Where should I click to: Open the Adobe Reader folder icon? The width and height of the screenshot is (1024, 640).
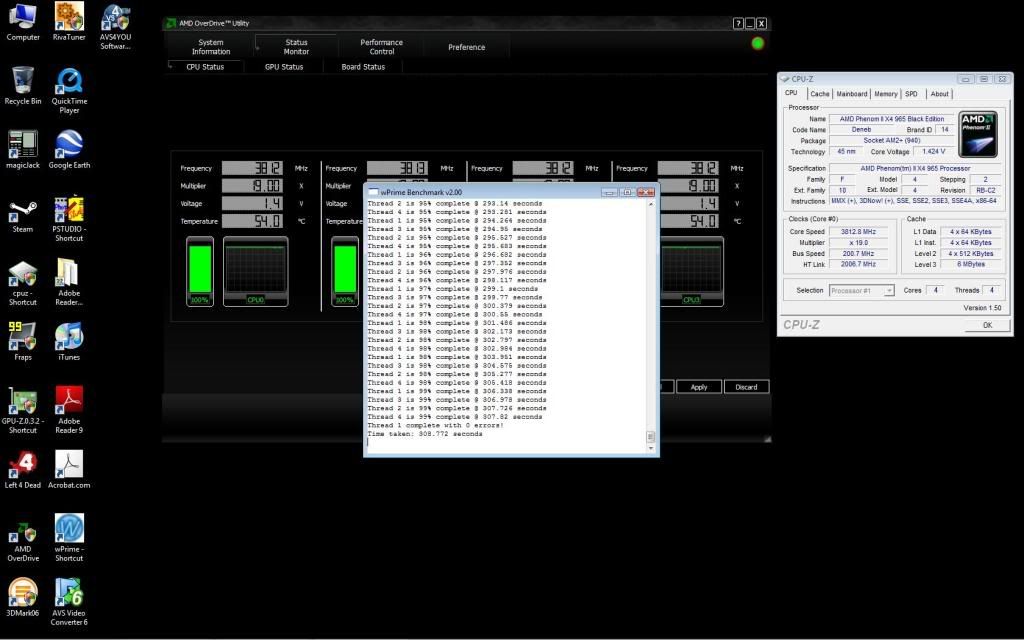point(69,283)
